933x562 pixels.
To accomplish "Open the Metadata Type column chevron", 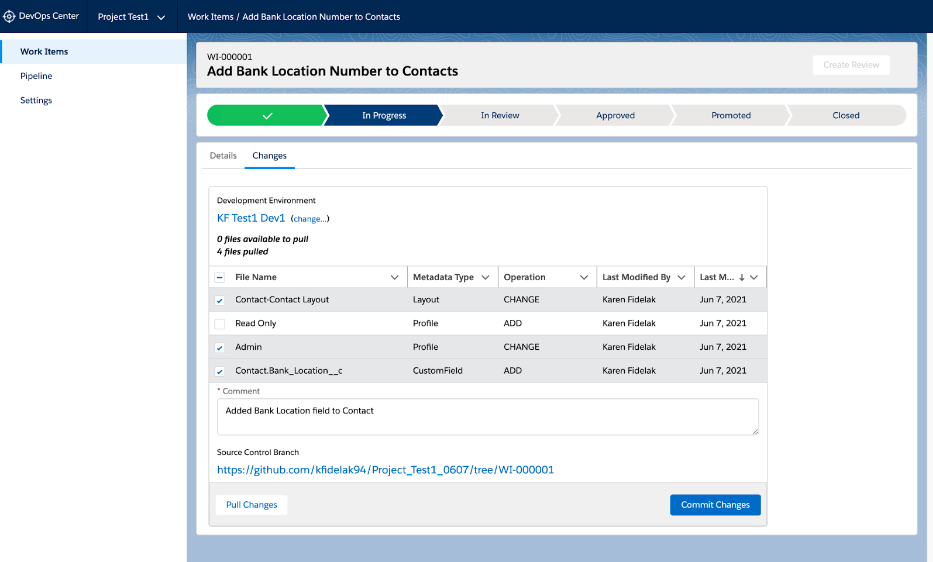I will 485,277.
